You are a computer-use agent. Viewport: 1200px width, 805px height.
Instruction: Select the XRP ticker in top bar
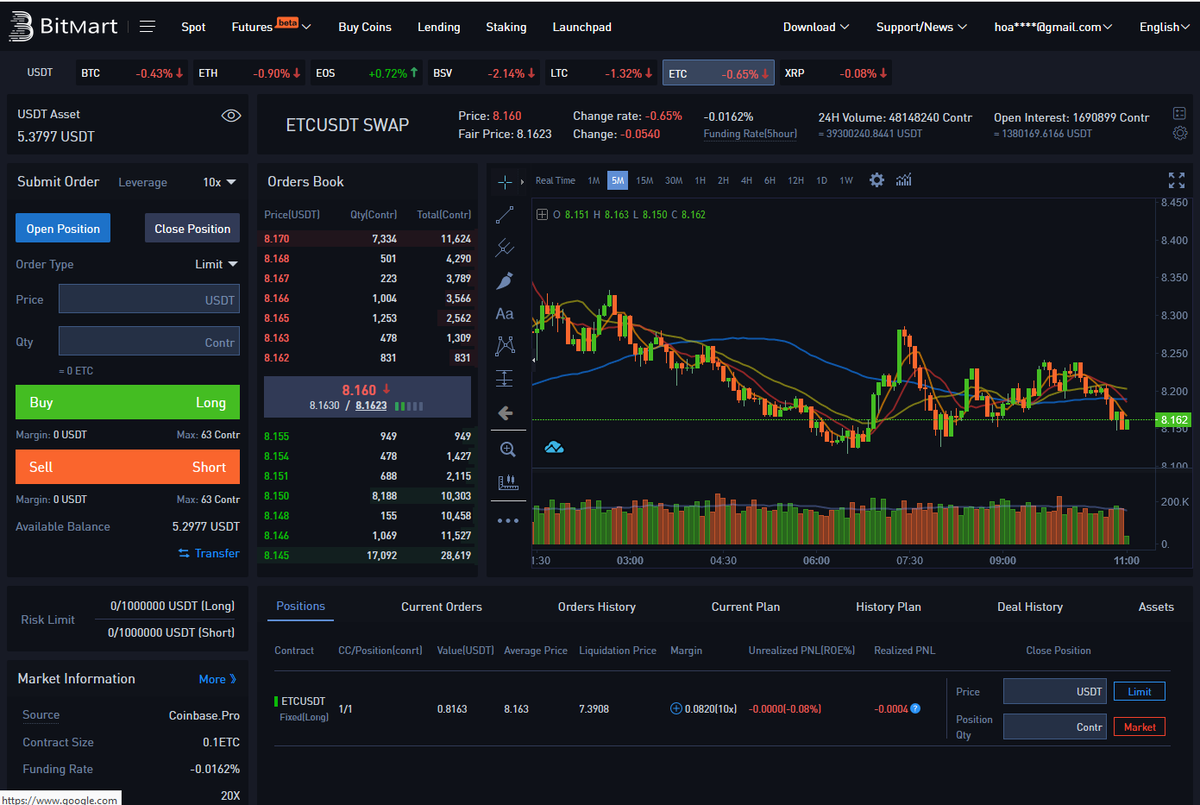836,73
